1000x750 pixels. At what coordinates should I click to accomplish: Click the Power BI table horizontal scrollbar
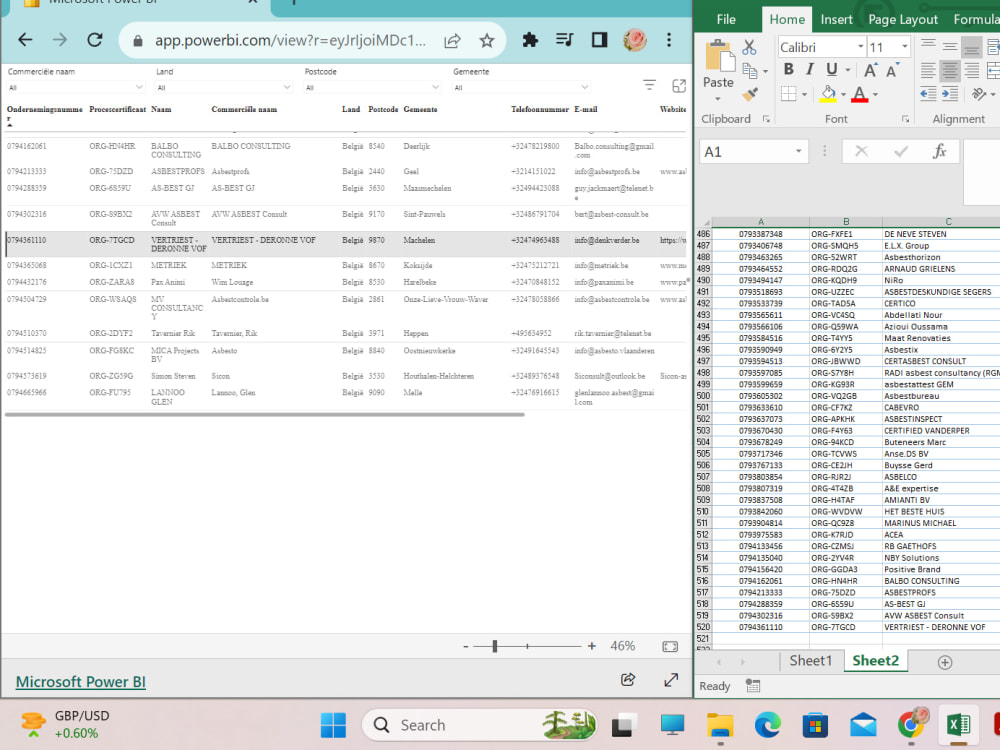265,415
